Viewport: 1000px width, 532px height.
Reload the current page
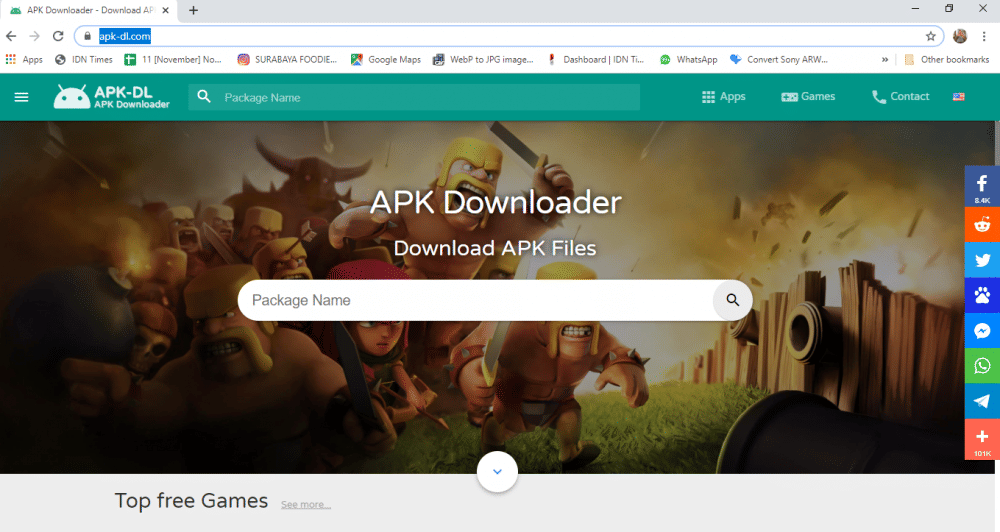58,36
